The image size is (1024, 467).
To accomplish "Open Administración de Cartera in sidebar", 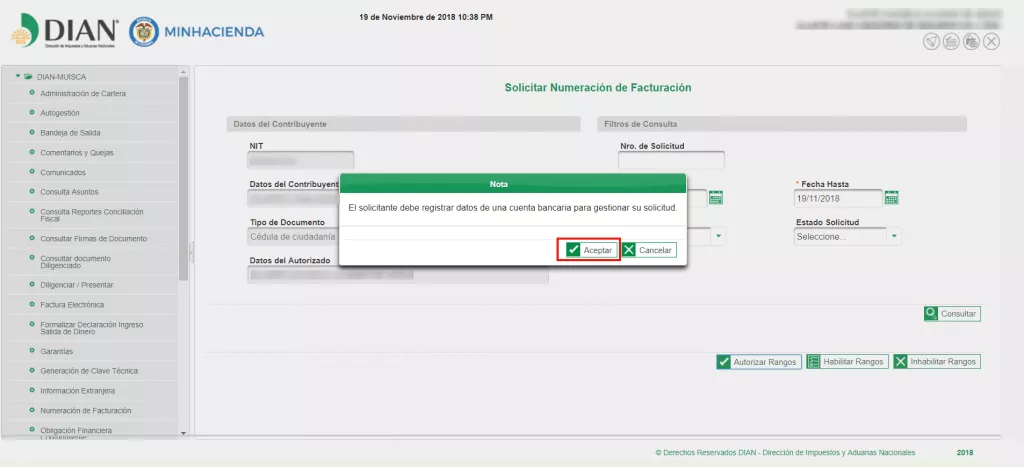I will 82,94.
